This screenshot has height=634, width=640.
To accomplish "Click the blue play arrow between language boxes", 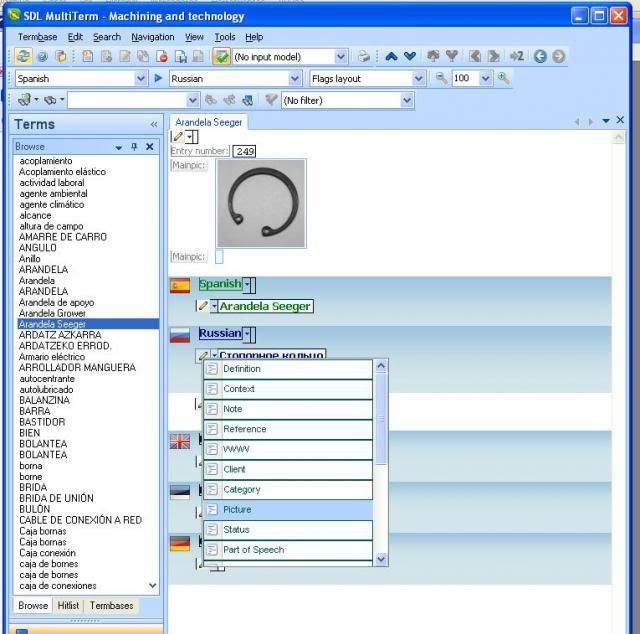I will 158,78.
